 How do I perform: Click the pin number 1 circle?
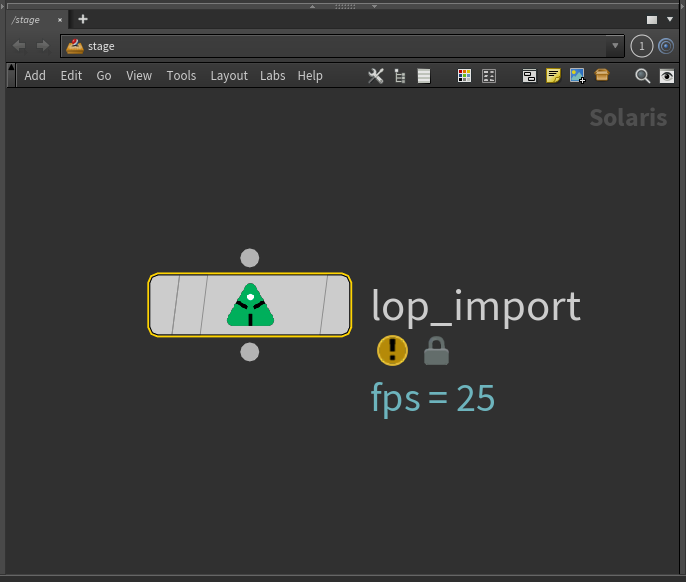[642, 46]
